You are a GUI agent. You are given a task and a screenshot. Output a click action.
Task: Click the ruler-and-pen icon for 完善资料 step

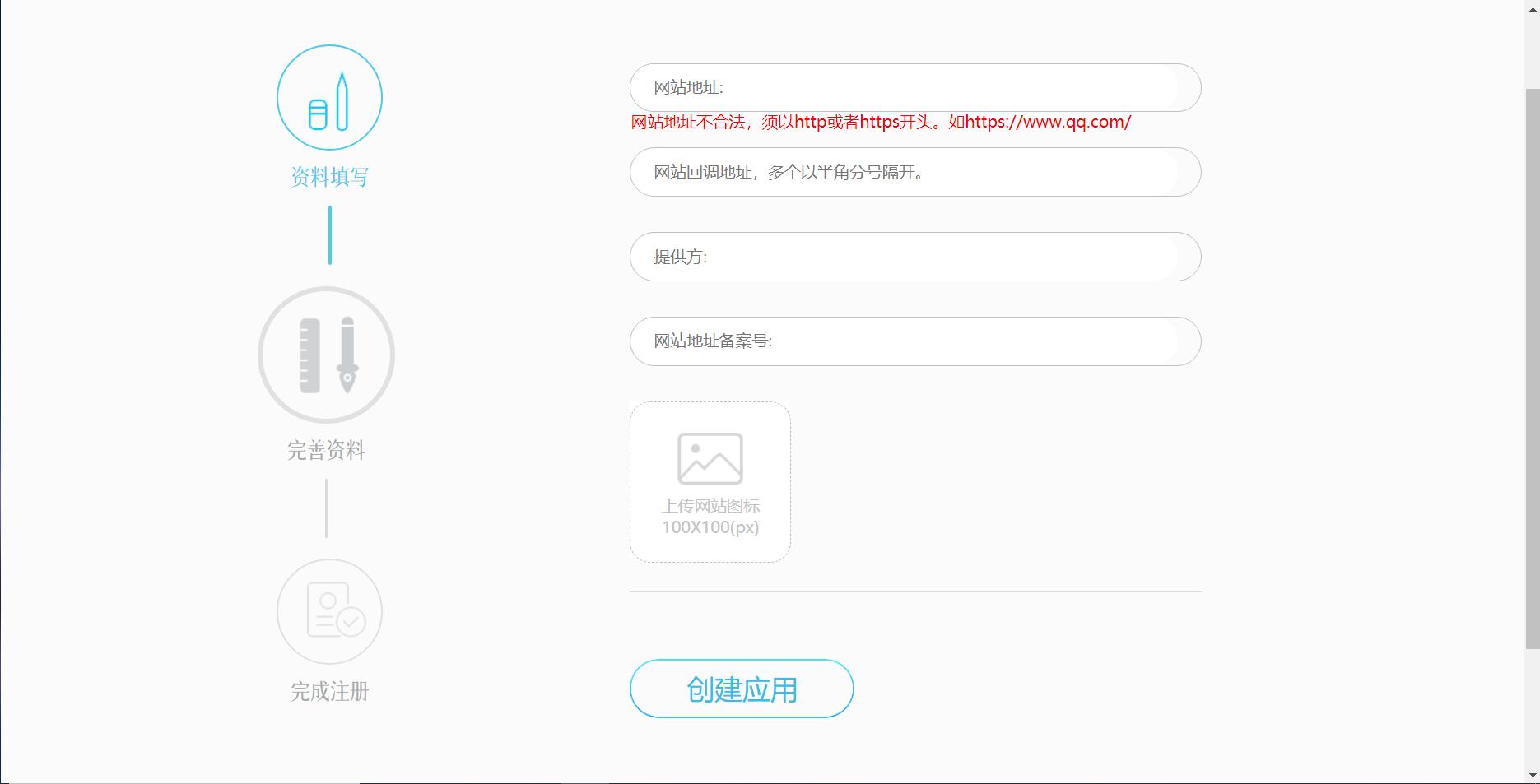tap(327, 354)
